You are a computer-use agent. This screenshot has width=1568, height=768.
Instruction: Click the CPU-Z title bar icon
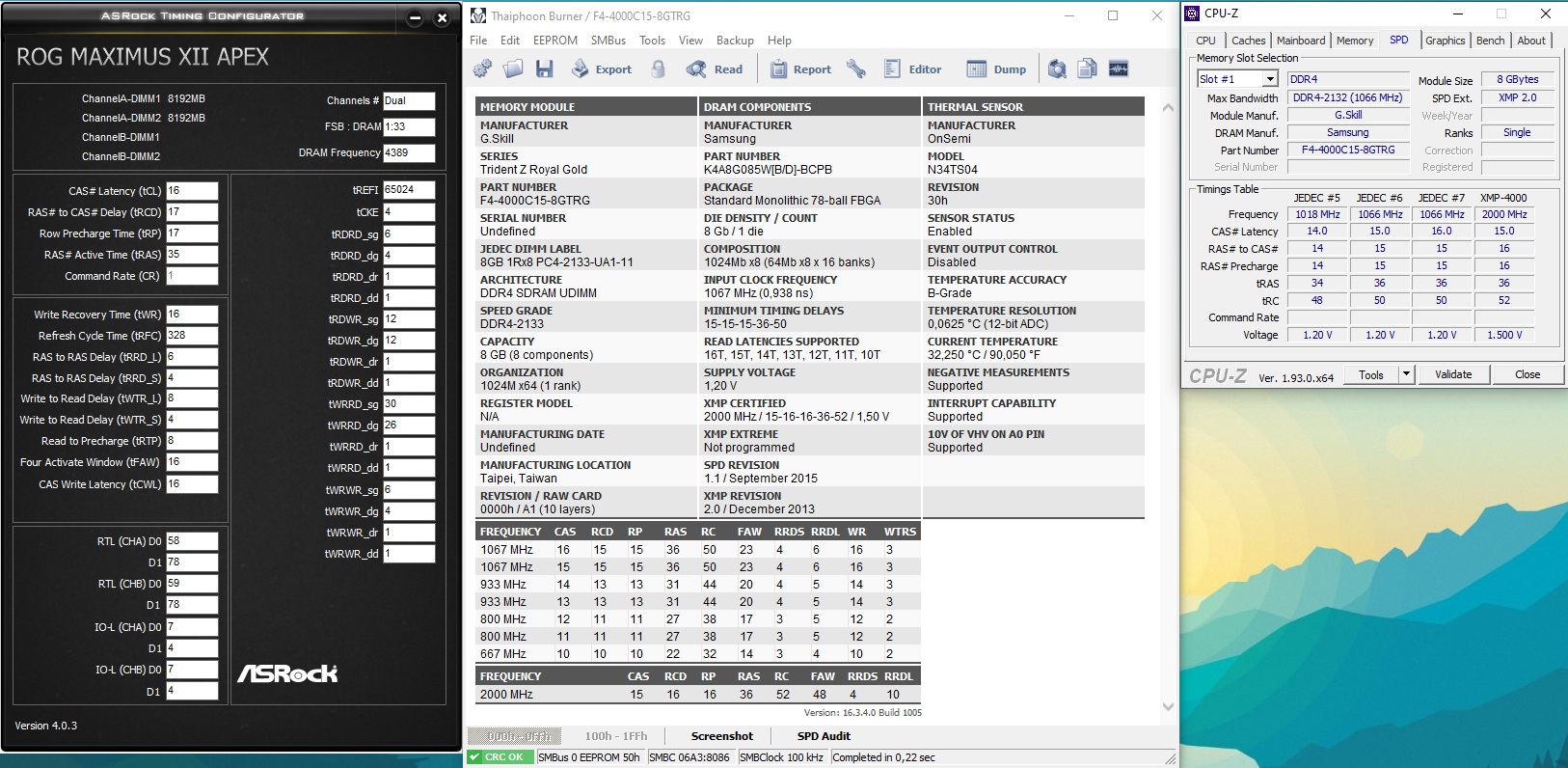pos(1192,14)
